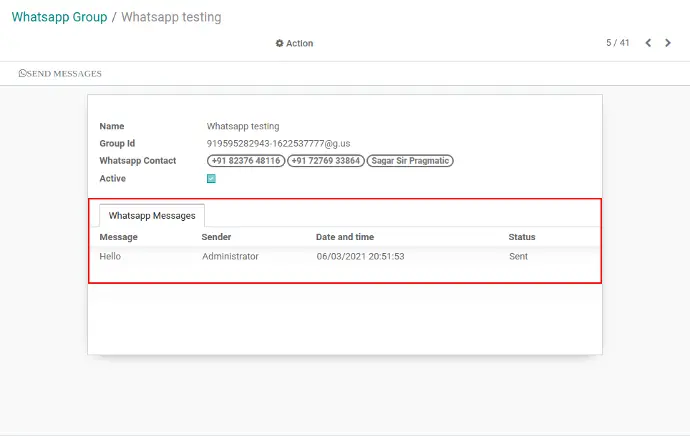Viewport: 690px width, 436px height.
Task: Open the Hello message row
Action: coord(345,256)
